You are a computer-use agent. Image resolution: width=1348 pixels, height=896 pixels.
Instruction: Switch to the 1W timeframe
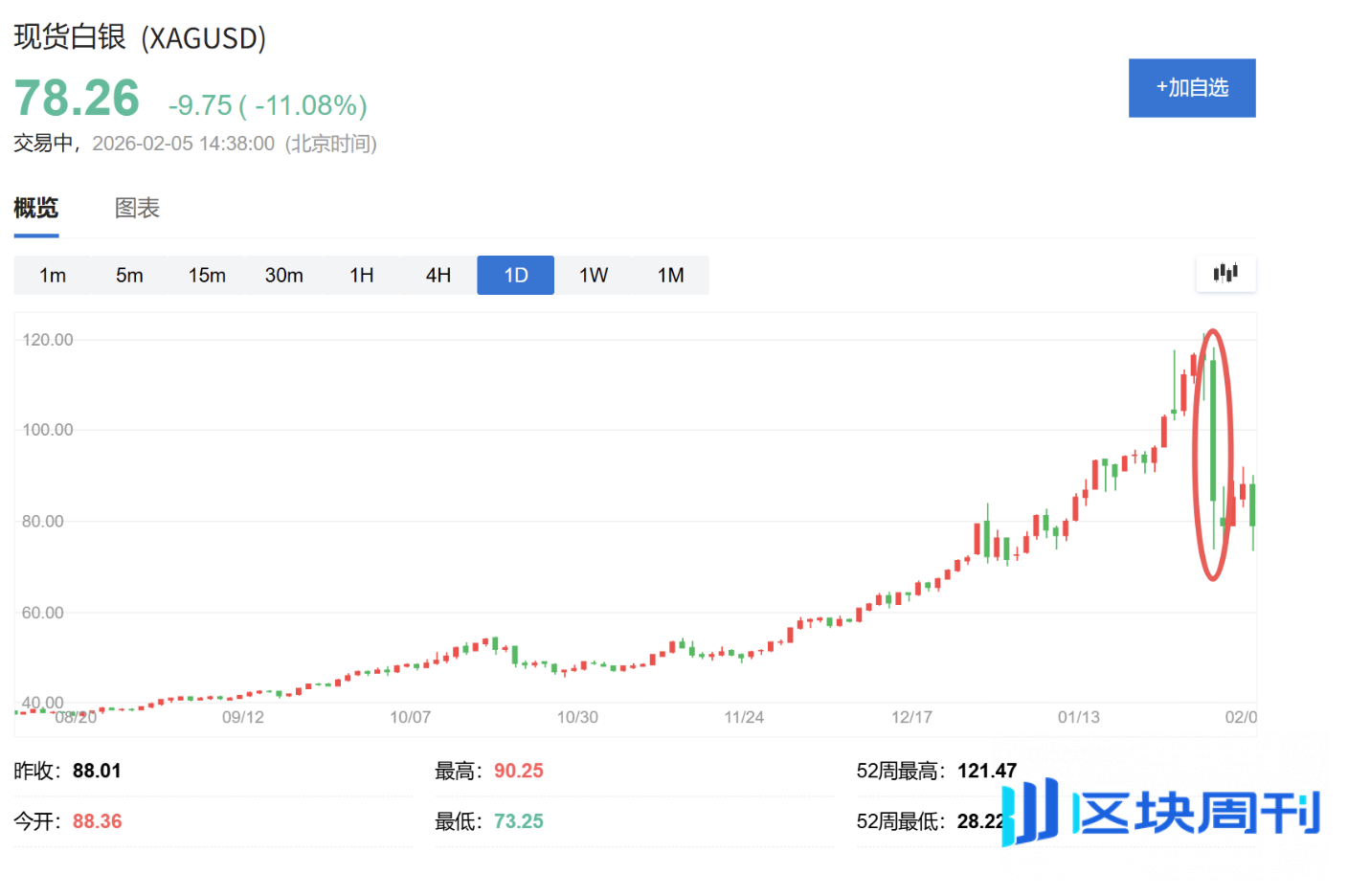[x=593, y=275]
